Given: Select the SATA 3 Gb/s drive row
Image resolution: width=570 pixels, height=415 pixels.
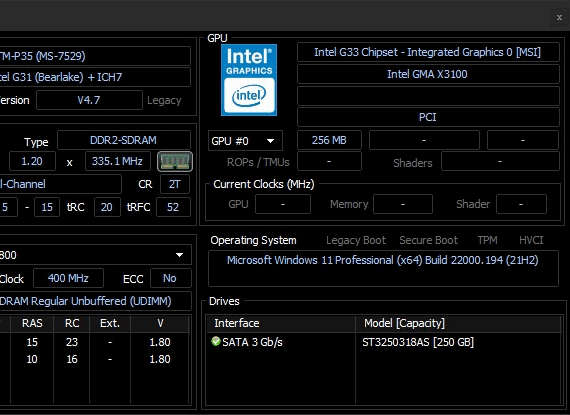Looking at the screenshot, I should click(x=385, y=342).
